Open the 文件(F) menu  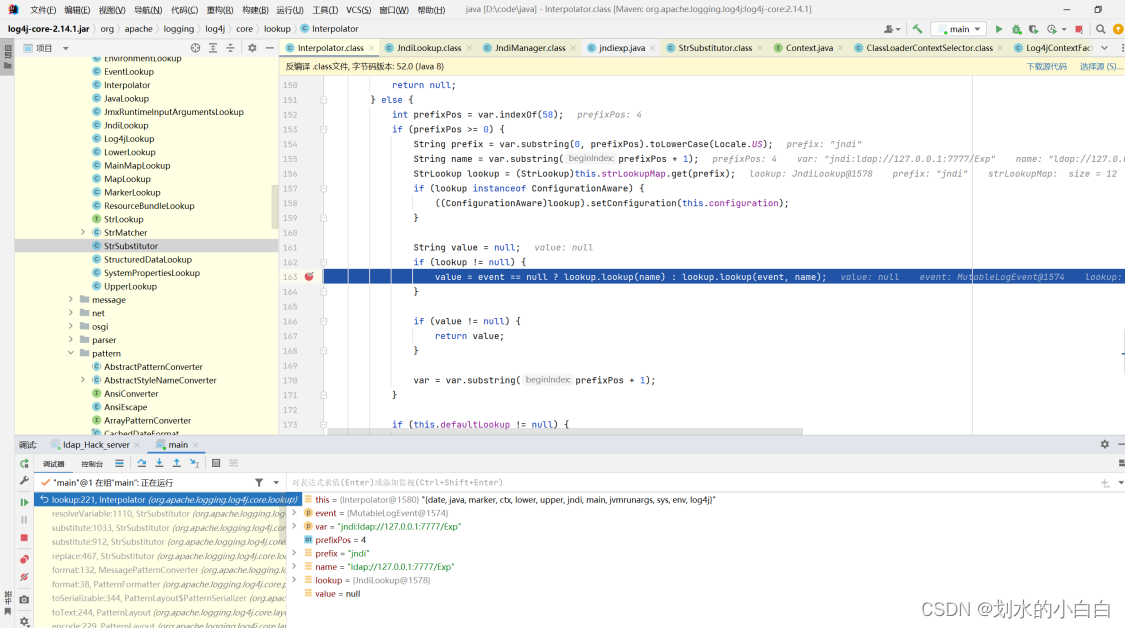point(43,10)
